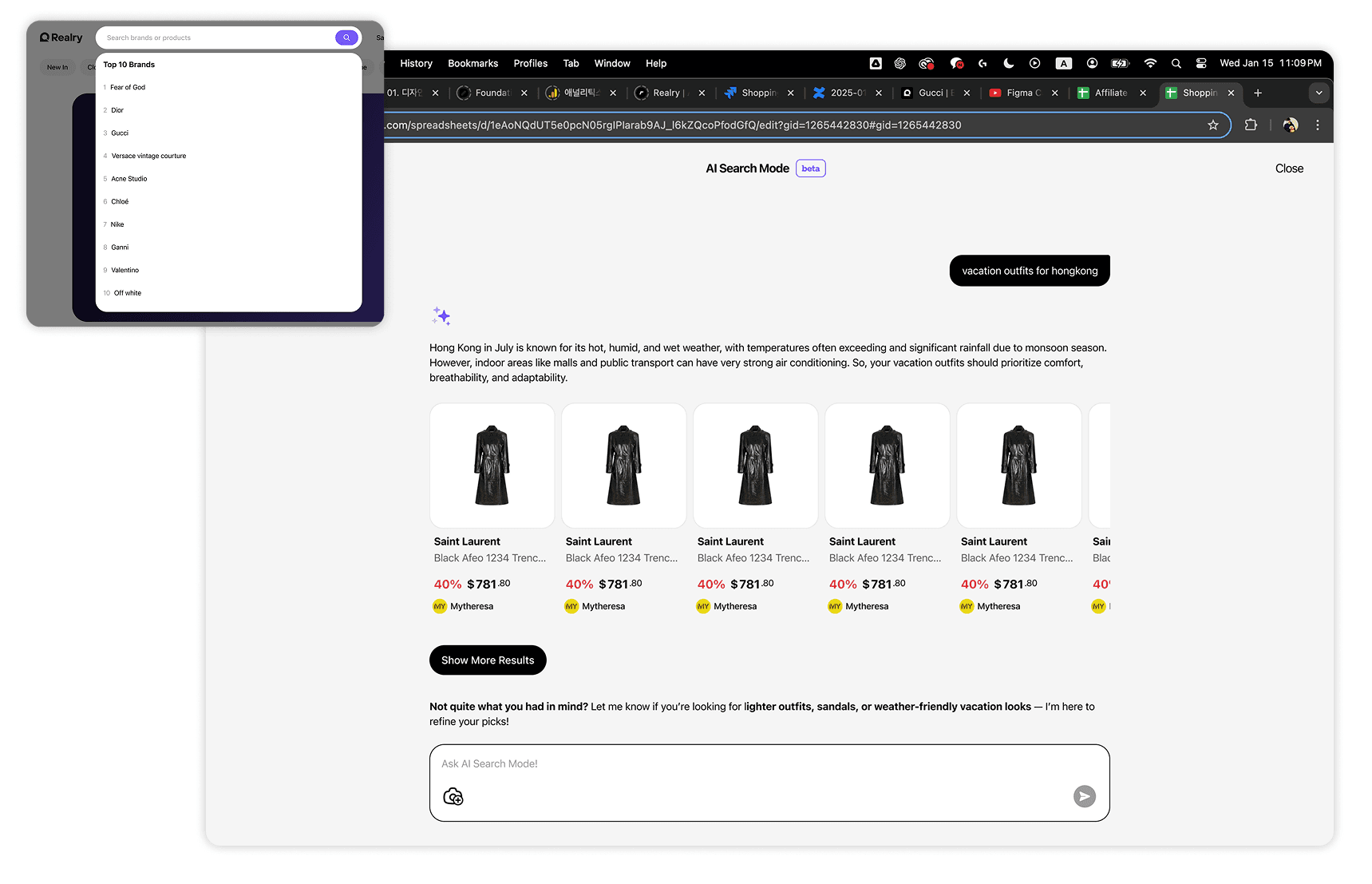Click the browser profile avatar icon
Viewport: 1372px width, 884px height.
pyautogui.click(x=1290, y=125)
